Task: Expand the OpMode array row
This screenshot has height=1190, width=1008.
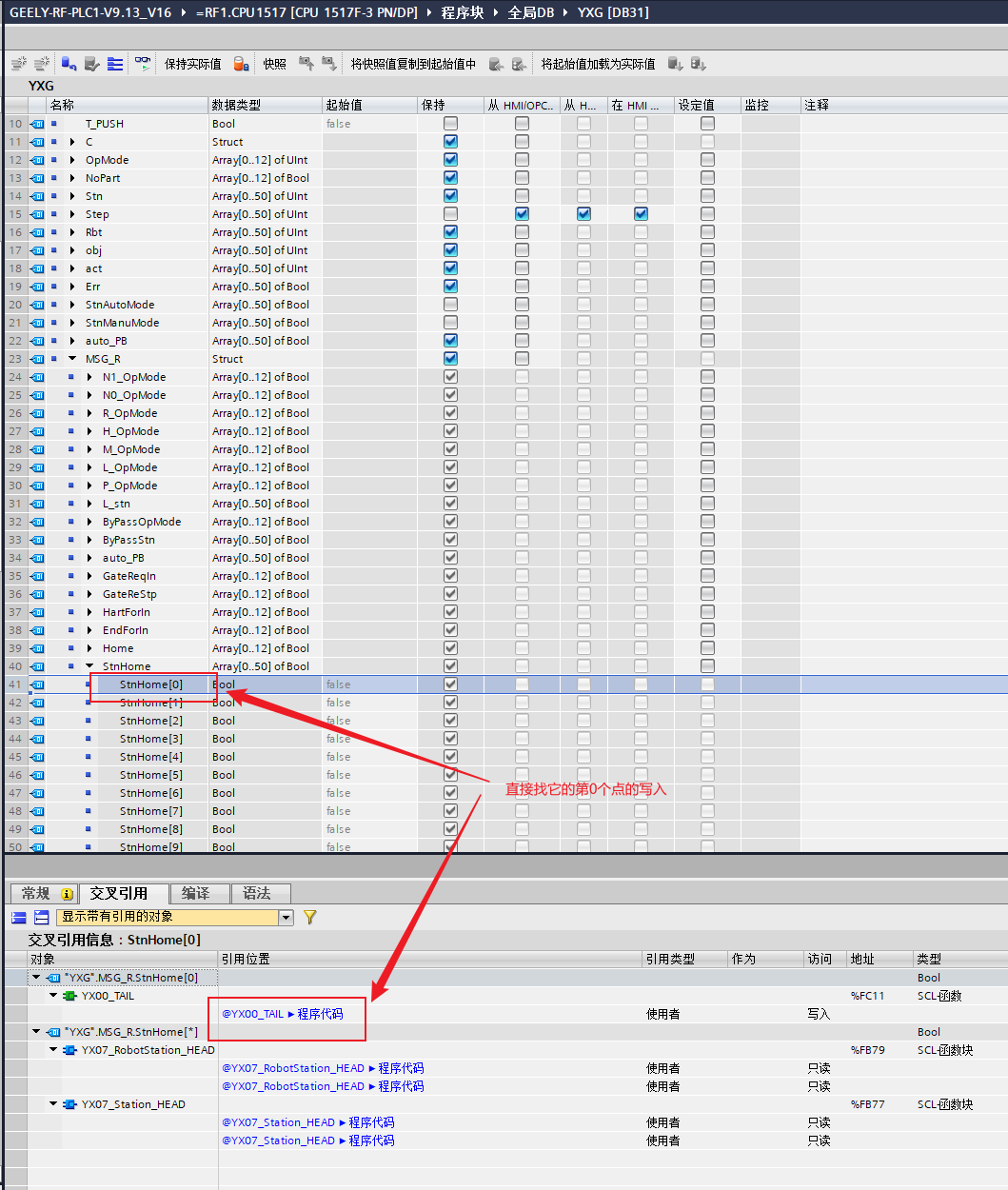Action: pyautogui.click(x=72, y=160)
